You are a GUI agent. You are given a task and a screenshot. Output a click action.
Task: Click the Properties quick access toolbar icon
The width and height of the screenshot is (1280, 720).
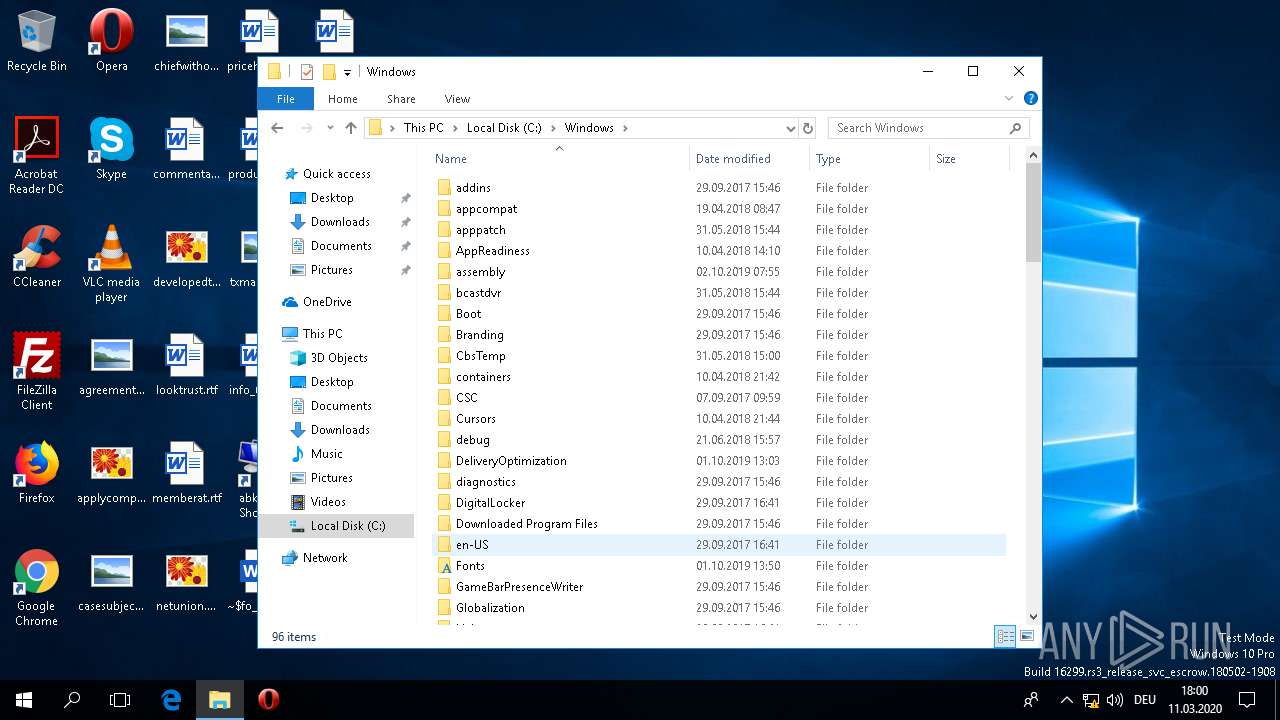point(307,72)
